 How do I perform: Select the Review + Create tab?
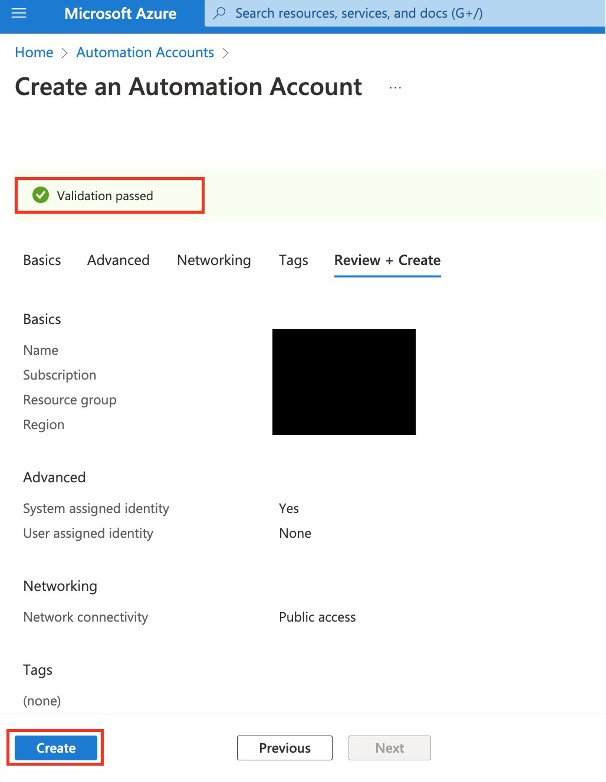(388, 260)
